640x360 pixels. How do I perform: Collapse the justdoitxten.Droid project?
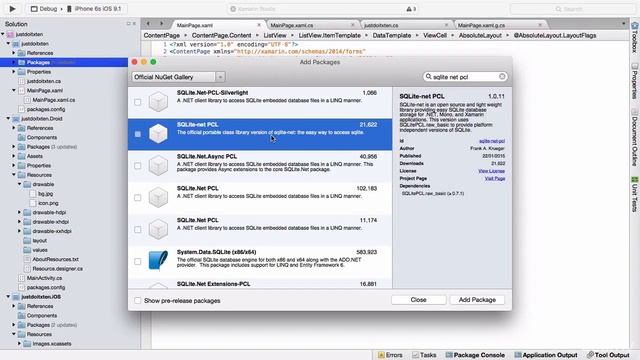[x=8, y=119]
